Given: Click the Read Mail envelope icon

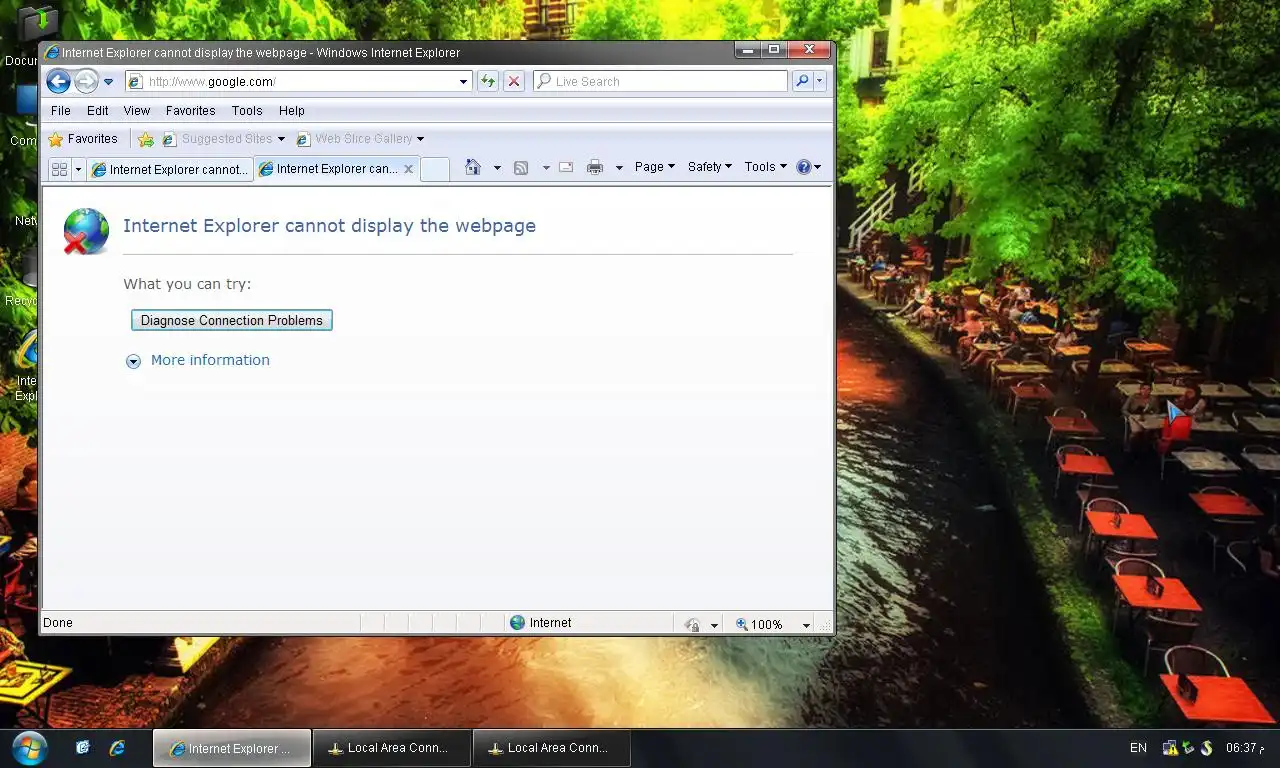Looking at the screenshot, I should pyautogui.click(x=565, y=167).
